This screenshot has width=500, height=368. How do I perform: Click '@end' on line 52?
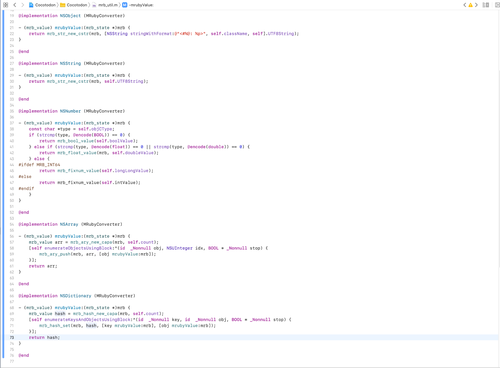click(24, 212)
